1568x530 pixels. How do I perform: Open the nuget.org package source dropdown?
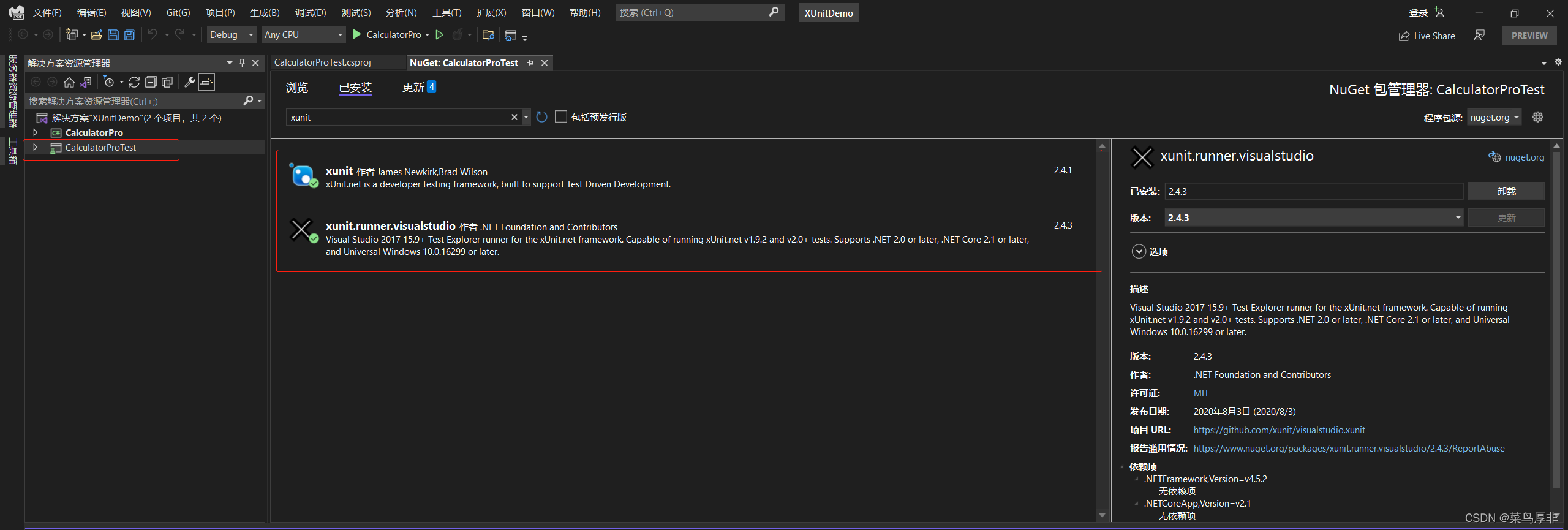[x=1494, y=118]
